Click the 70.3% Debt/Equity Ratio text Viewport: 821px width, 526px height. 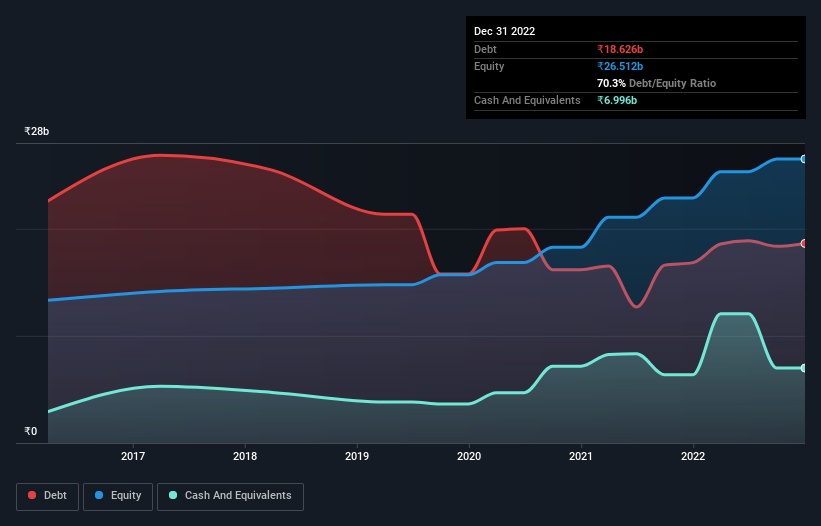point(657,83)
